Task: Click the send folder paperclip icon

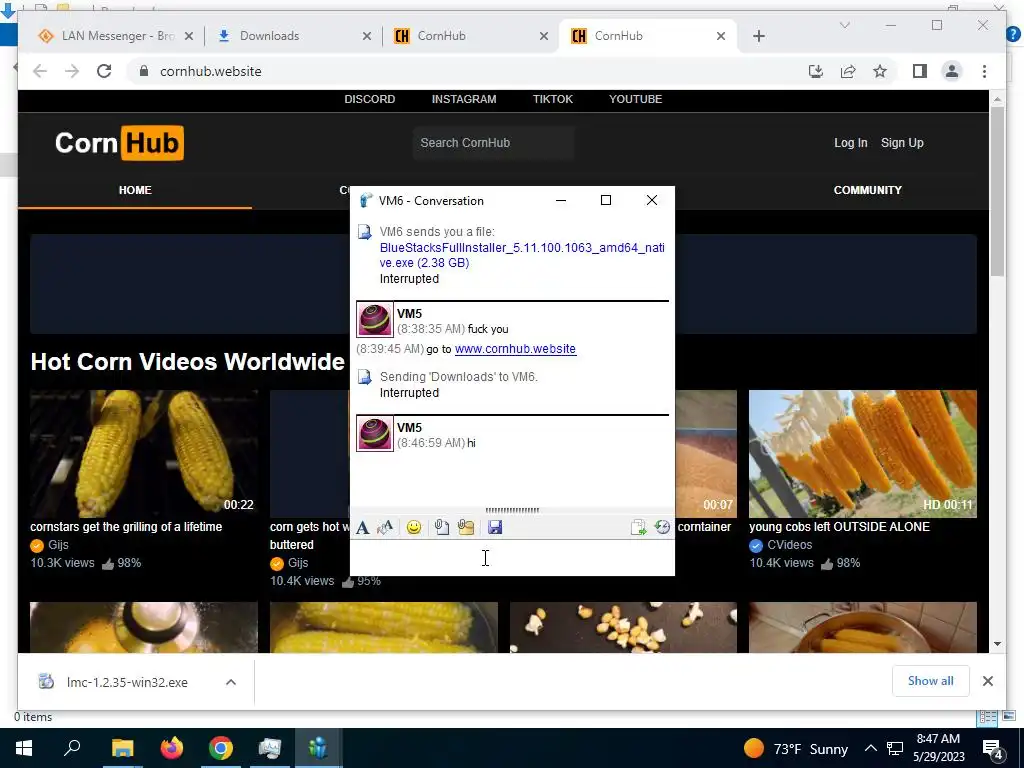Action: point(466,528)
